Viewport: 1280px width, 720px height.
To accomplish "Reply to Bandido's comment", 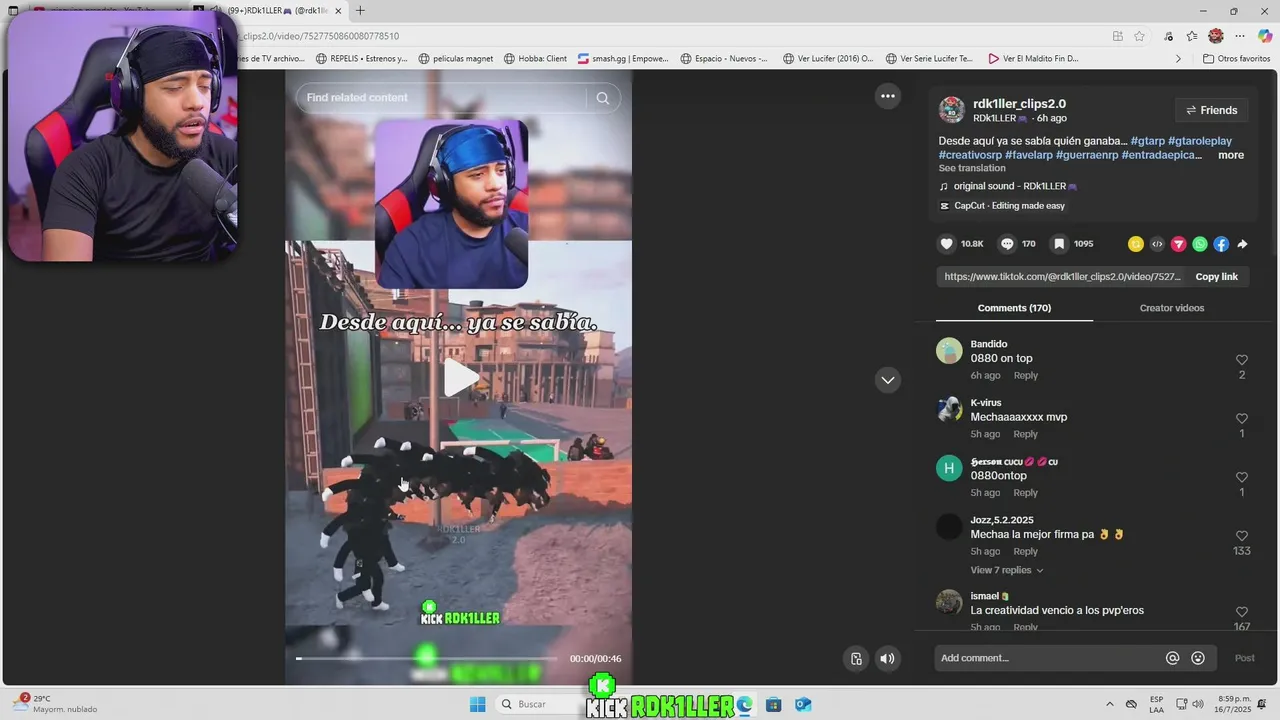I will [x=1025, y=376].
